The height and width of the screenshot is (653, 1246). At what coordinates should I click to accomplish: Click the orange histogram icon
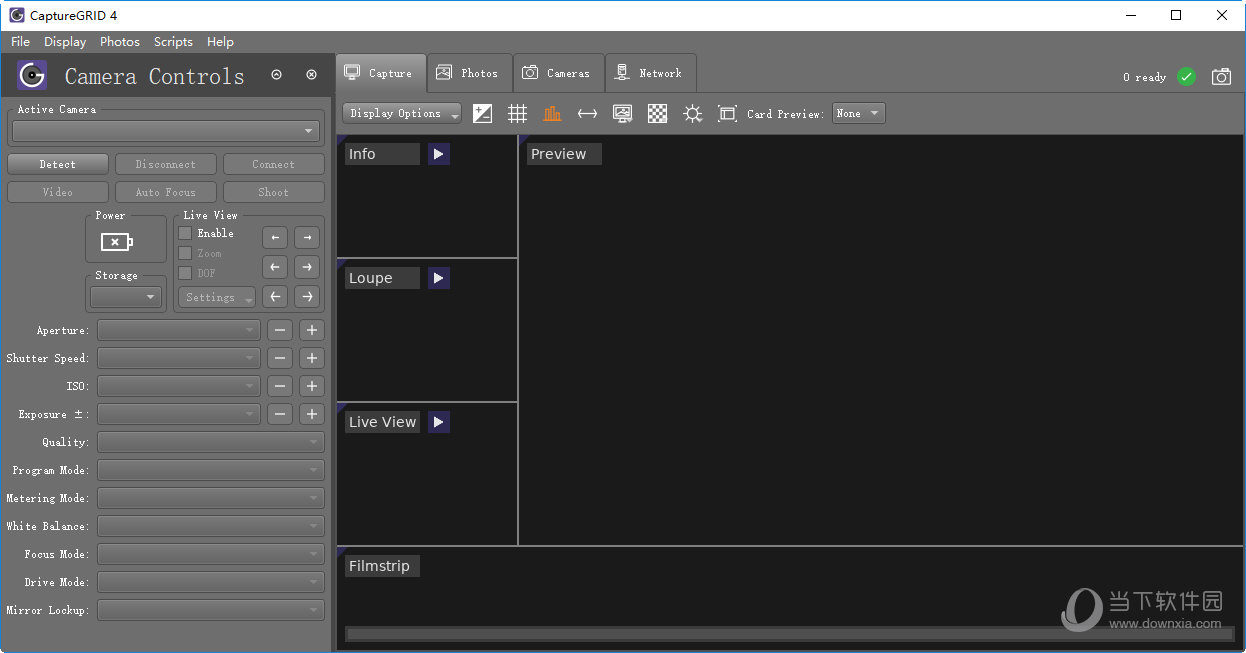pos(552,114)
